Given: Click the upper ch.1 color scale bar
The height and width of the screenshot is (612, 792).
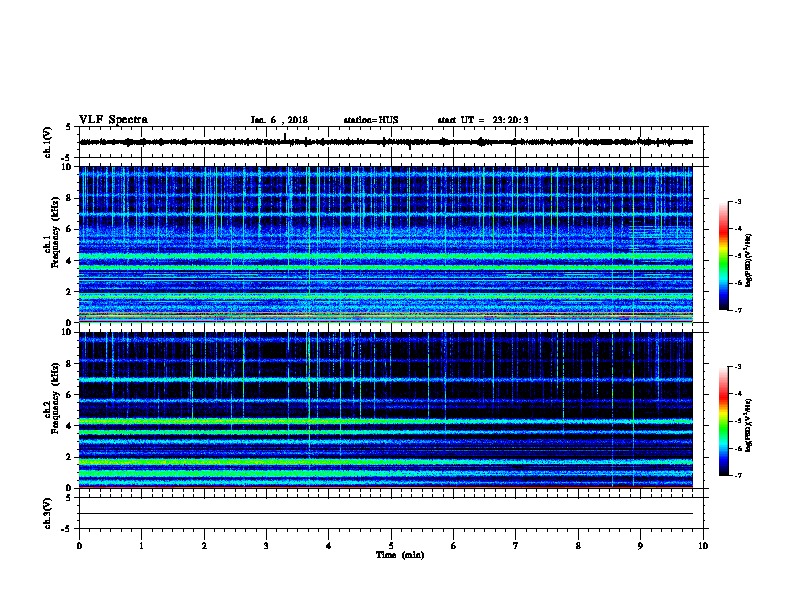Looking at the screenshot, I should tap(723, 256).
